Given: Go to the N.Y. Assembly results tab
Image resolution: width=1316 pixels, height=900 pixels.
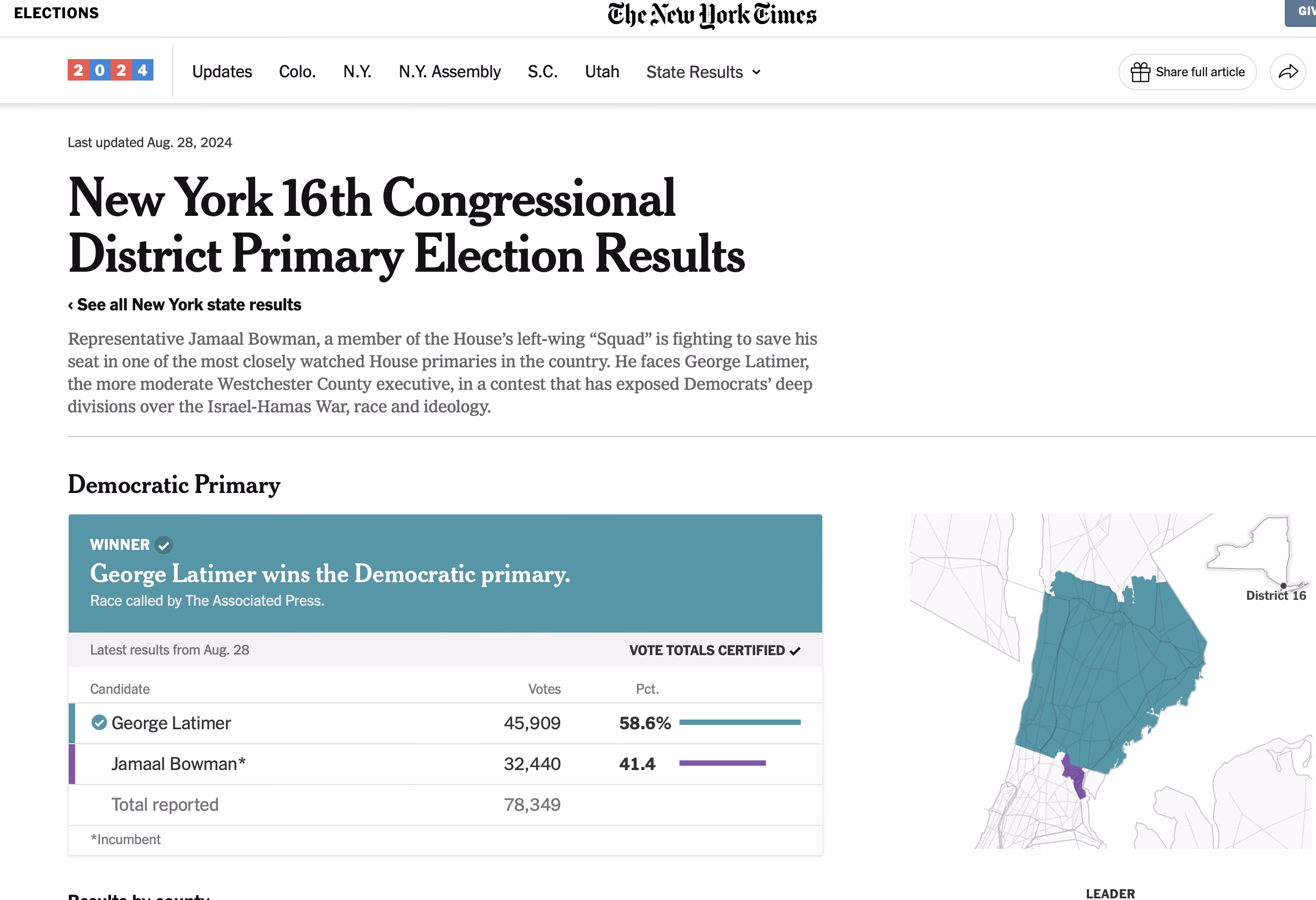Looking at the screenshot, I should [450, 72].
